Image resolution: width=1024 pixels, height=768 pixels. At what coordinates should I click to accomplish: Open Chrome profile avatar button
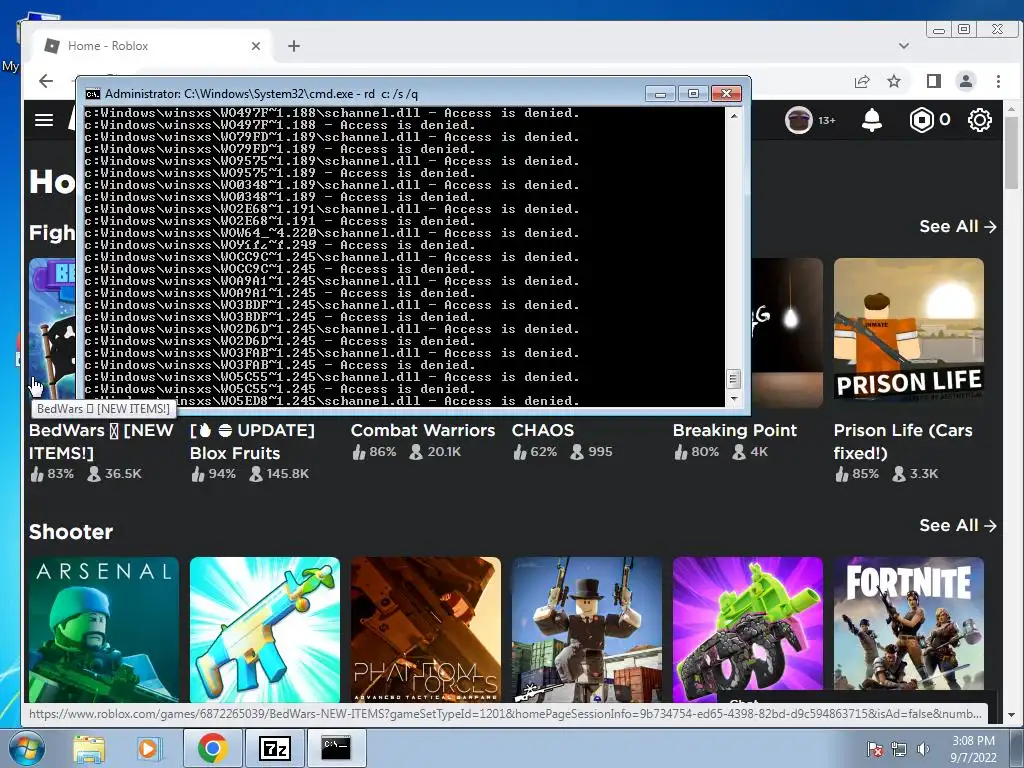(966, 81)
